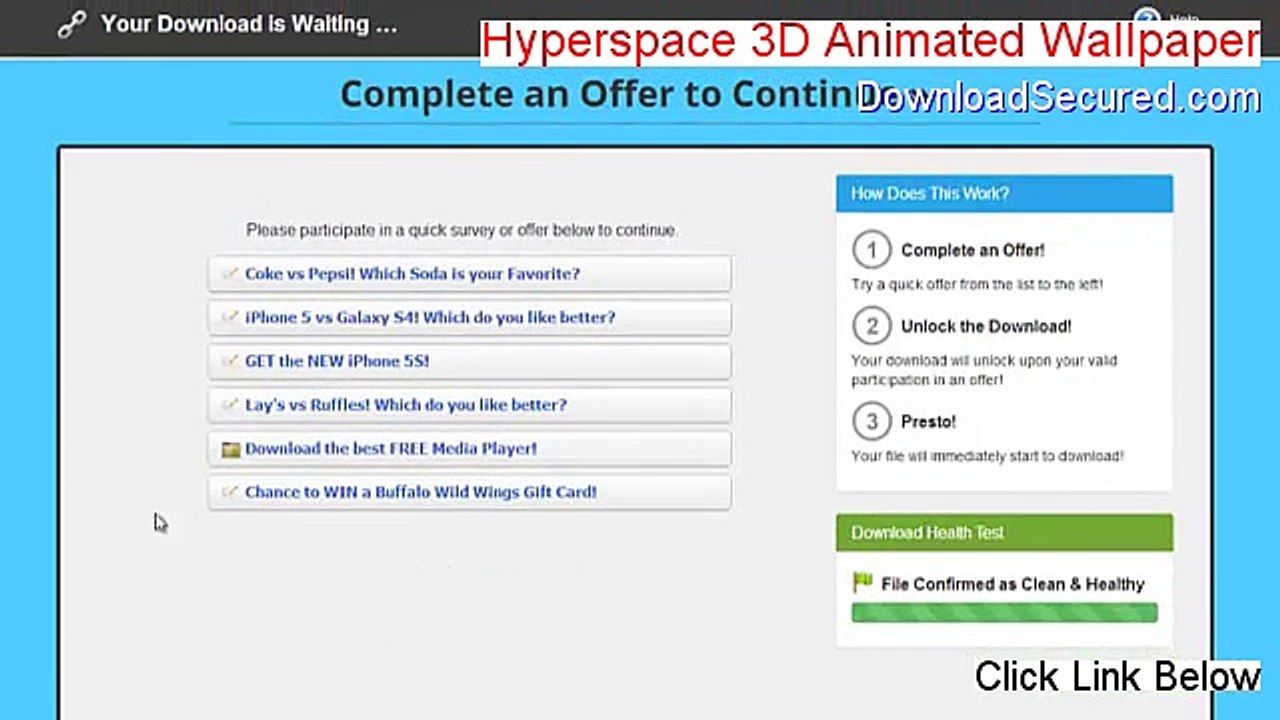Click the 'Presto!' step title
Image resolution: width=1280 pixels, height=720 pixels.
point(928,422)
